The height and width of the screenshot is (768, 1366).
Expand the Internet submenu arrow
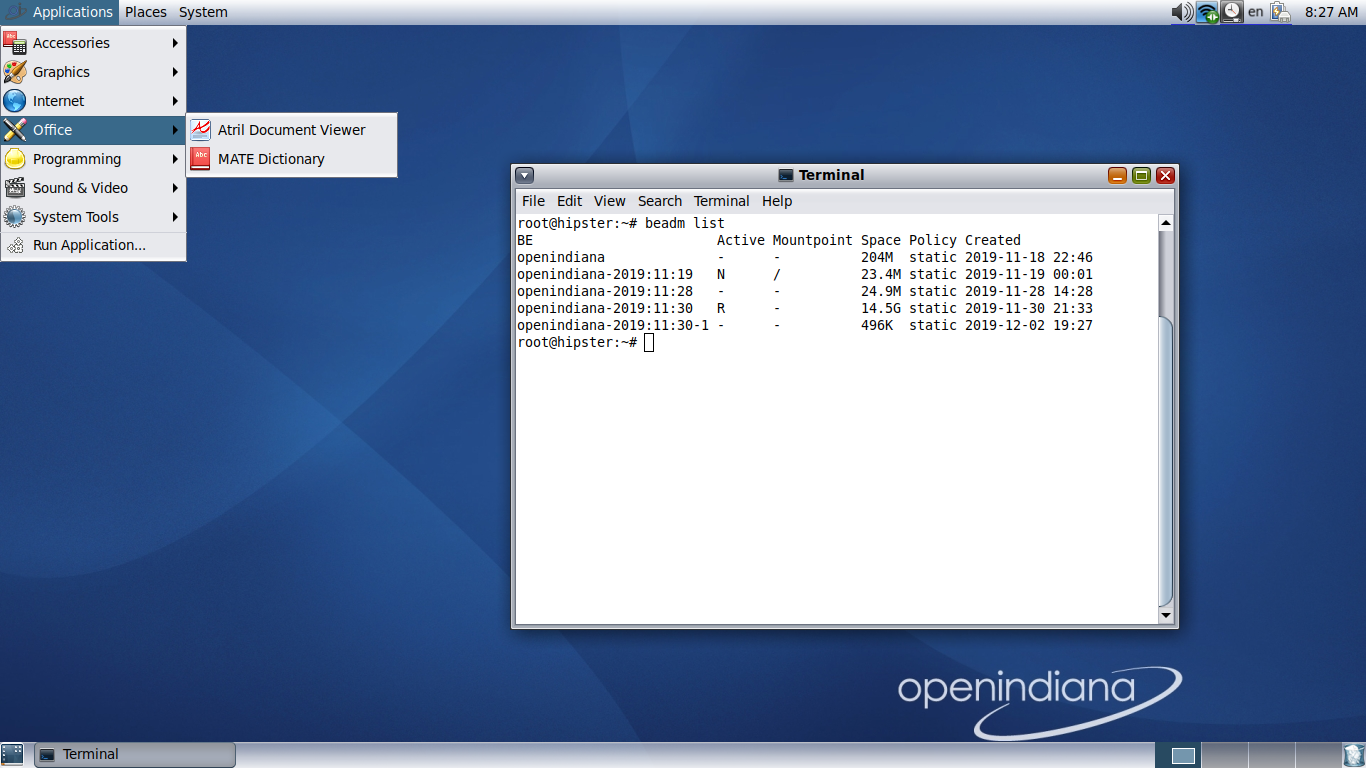click(175, 101)
